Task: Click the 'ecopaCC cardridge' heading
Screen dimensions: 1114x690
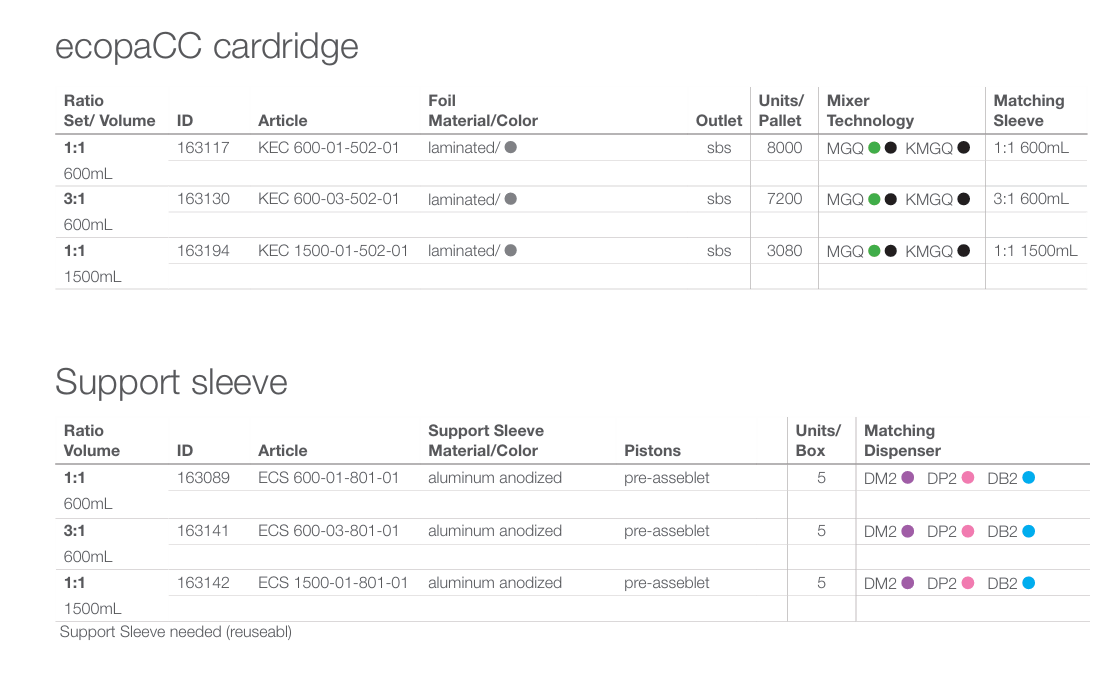Action: pyautogui.click(x=207, y=47)
